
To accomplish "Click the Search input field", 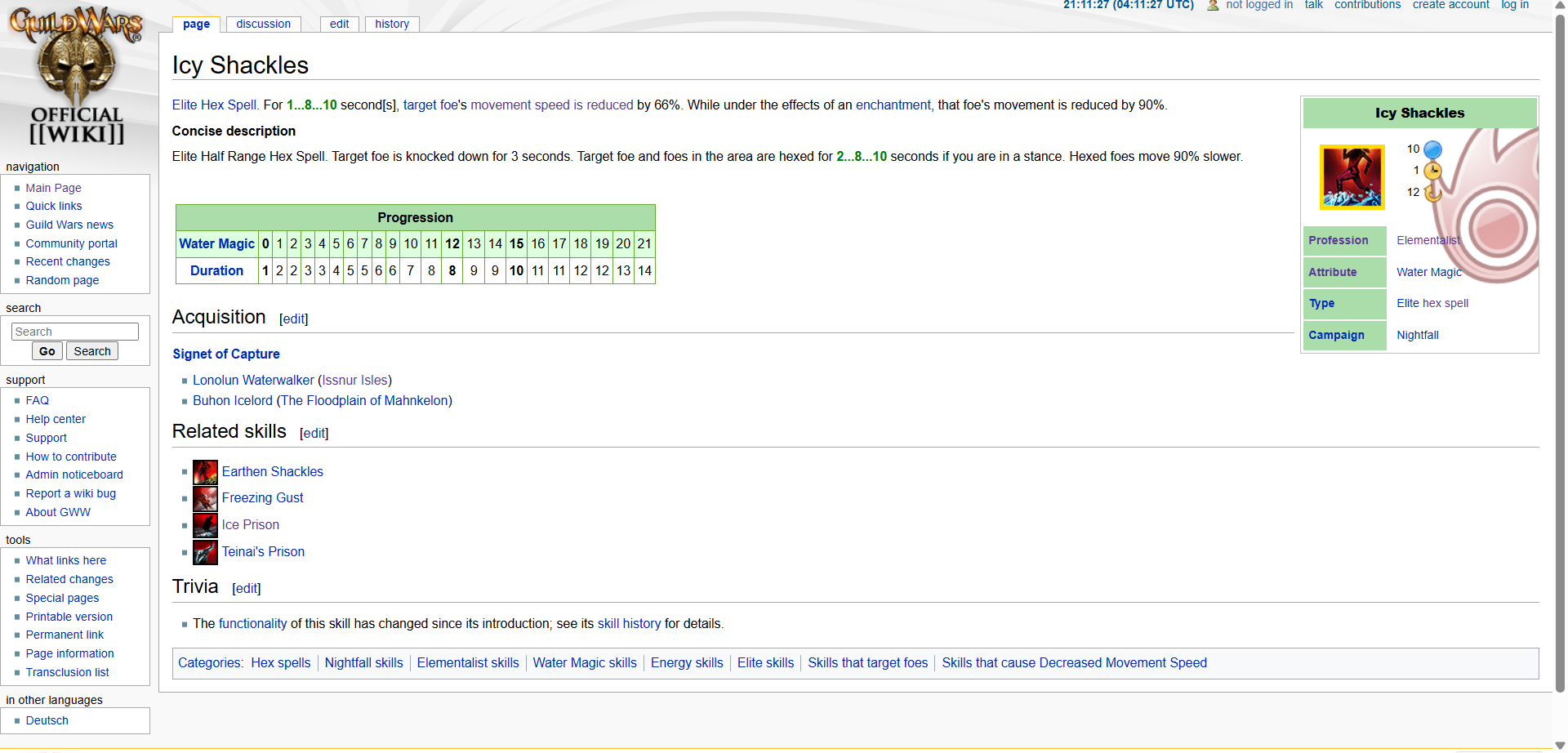I will [x=75, y=332].
